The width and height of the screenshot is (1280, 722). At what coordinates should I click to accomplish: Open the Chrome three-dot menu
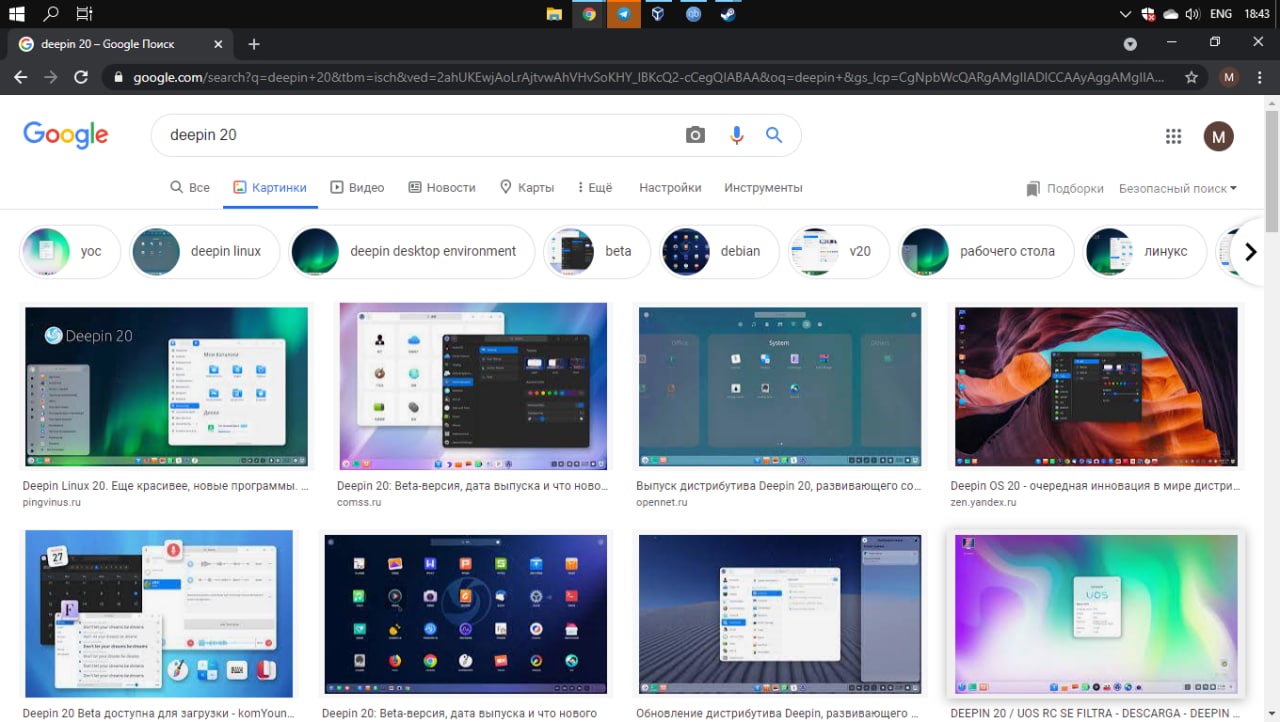[x=1259, y=77]
